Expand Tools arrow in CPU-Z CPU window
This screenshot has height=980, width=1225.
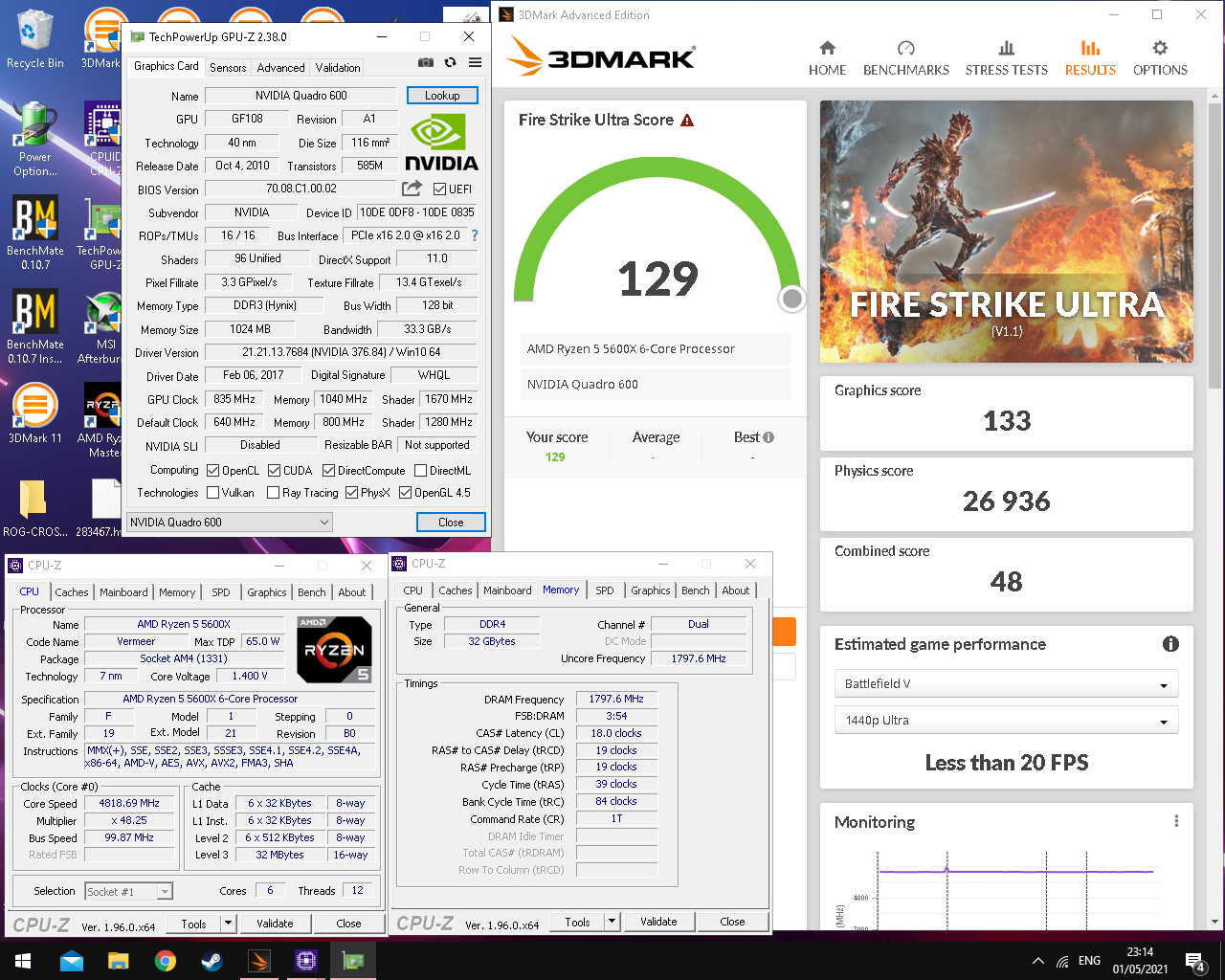click(x=228, y=924)
